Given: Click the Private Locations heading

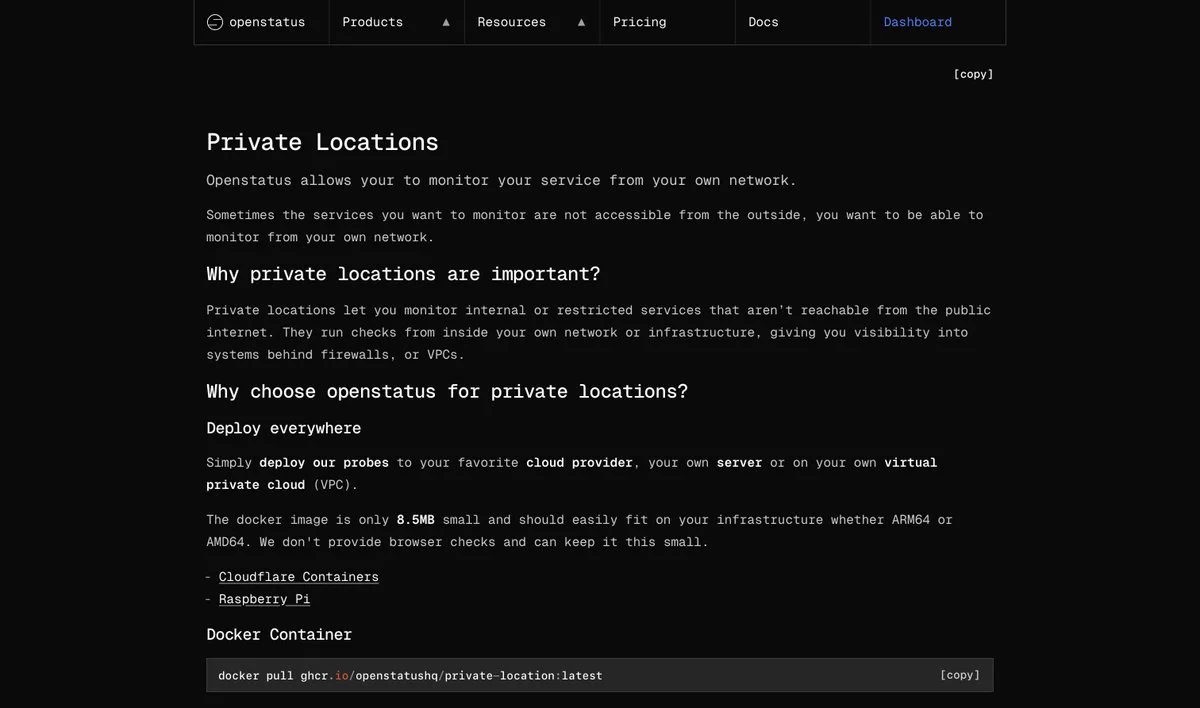Looking at the screenshot, I should 322,142.
